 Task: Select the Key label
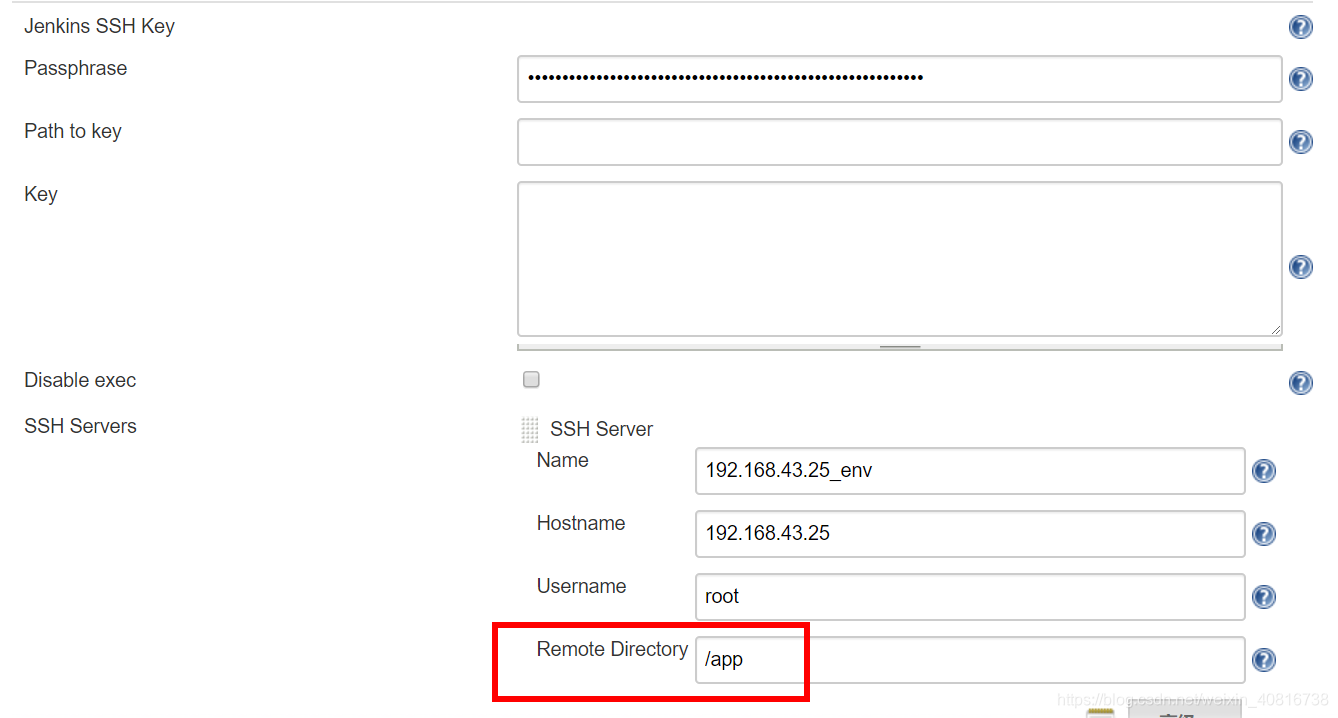click(x=41, y=195)
